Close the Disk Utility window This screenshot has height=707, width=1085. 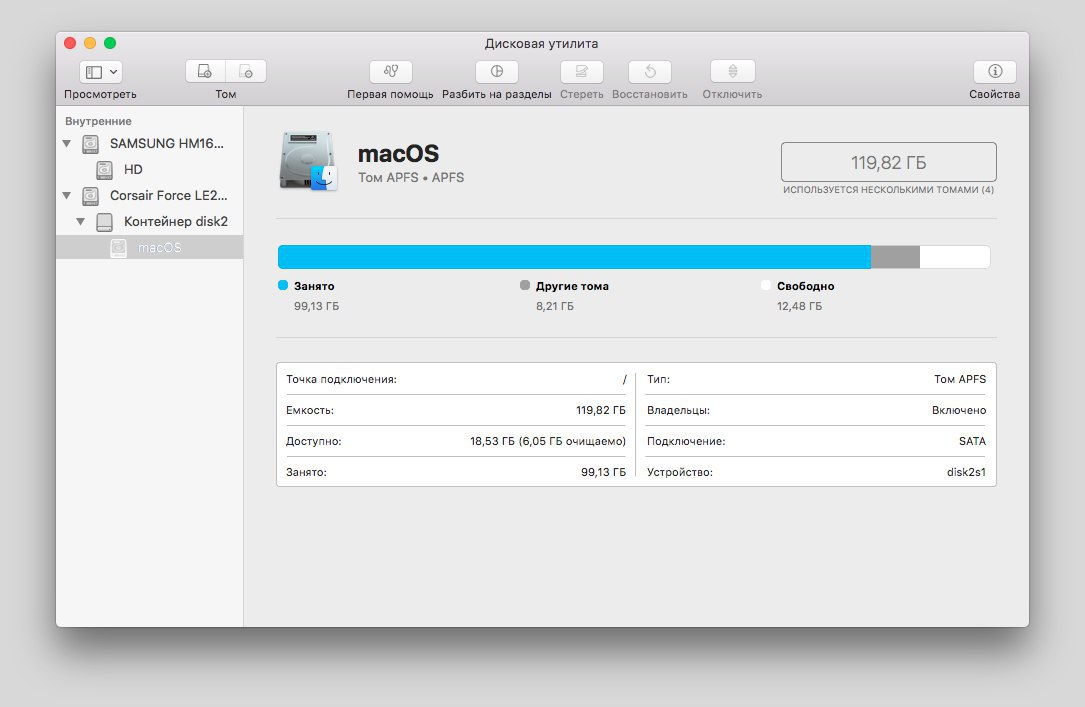click(70, 43)
